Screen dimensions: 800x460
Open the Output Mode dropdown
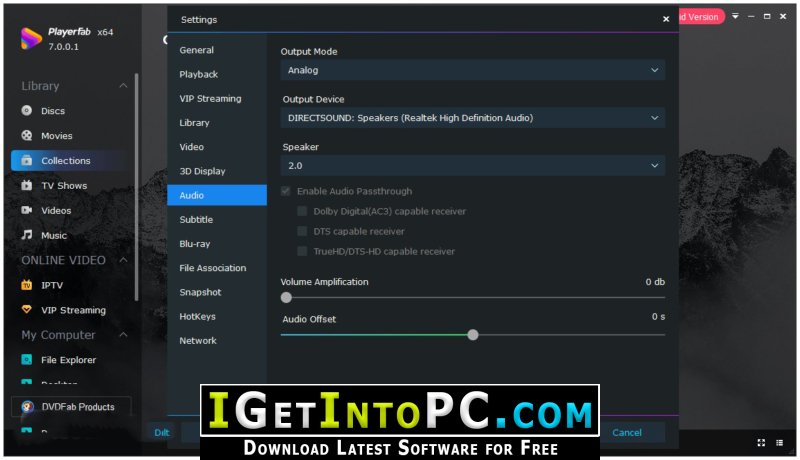pos(472,70)
